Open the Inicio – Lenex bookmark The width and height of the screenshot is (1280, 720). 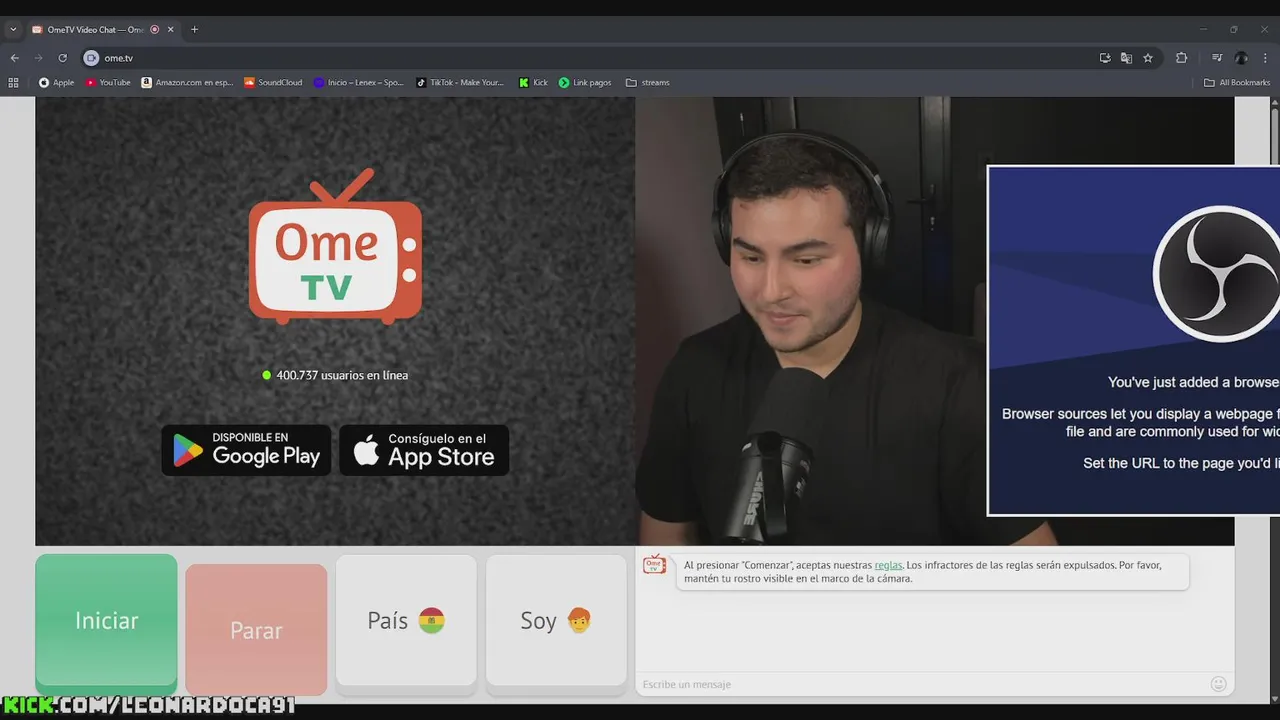point(358,83)
